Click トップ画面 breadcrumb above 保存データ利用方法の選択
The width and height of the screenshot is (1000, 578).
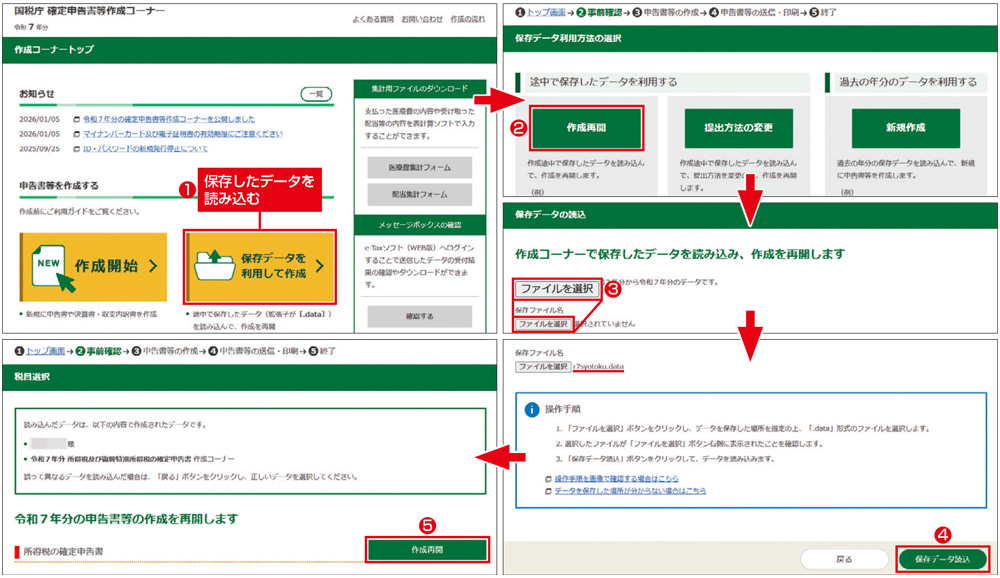pyautogui.click(x=546, y=12)
